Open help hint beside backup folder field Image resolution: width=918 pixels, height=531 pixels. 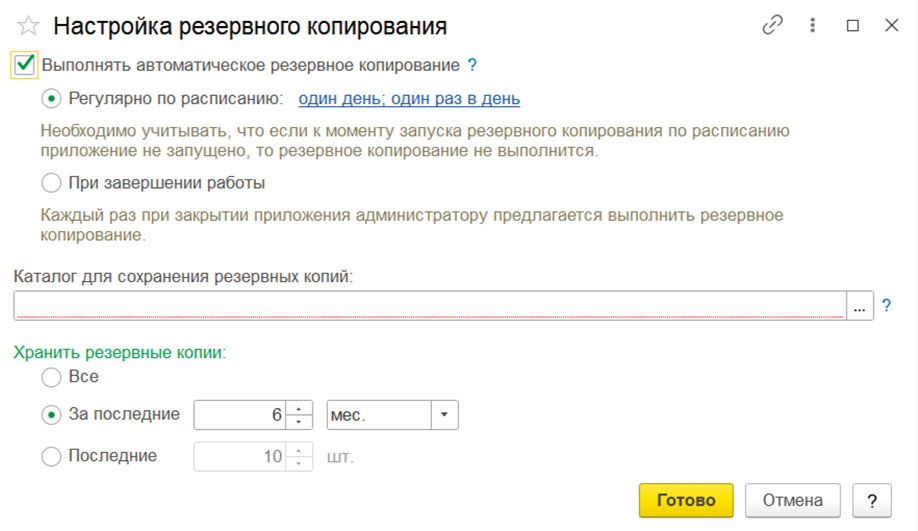(886, 305)
